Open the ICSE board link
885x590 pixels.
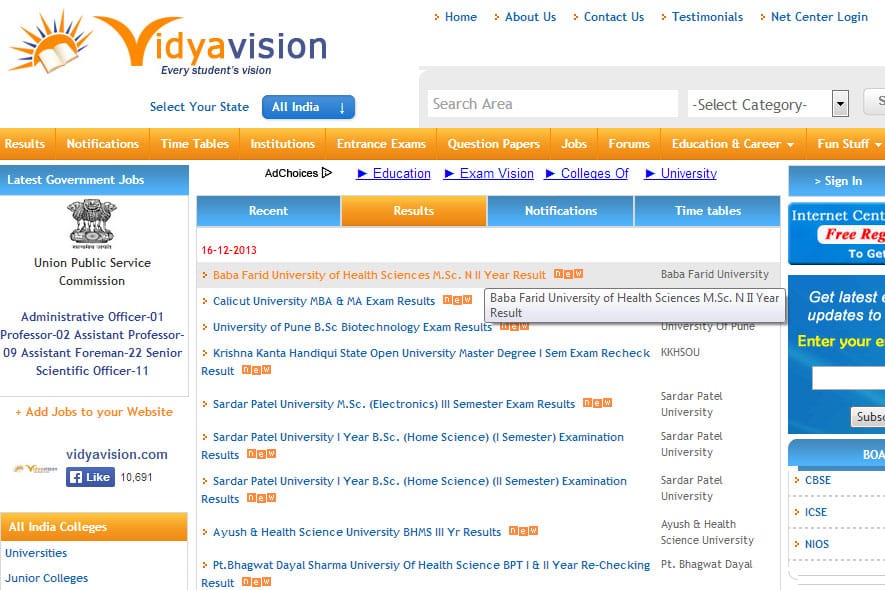coord(816,512)
